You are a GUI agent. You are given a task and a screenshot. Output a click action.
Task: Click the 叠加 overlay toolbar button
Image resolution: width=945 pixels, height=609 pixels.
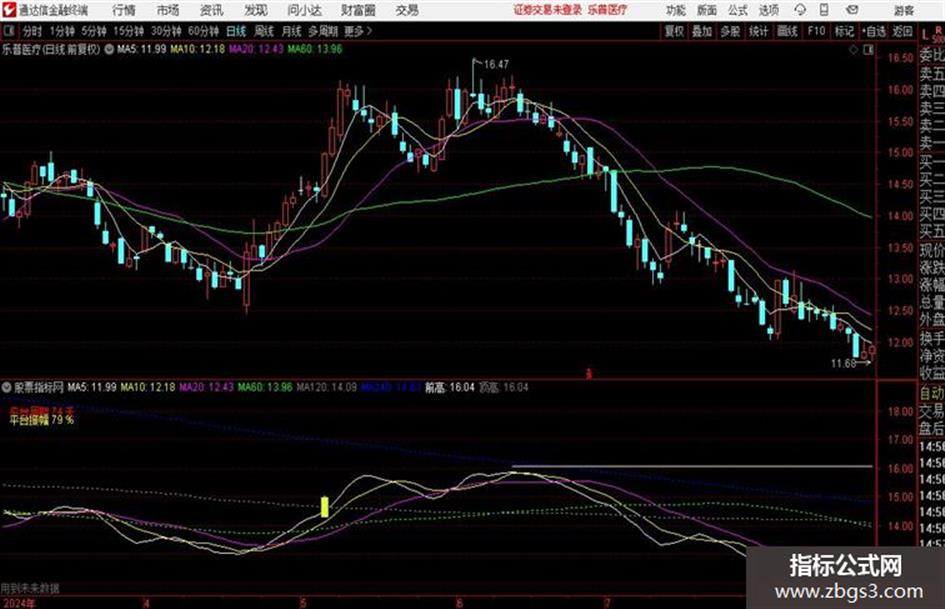pyautogui.click(x=702, y=31)
